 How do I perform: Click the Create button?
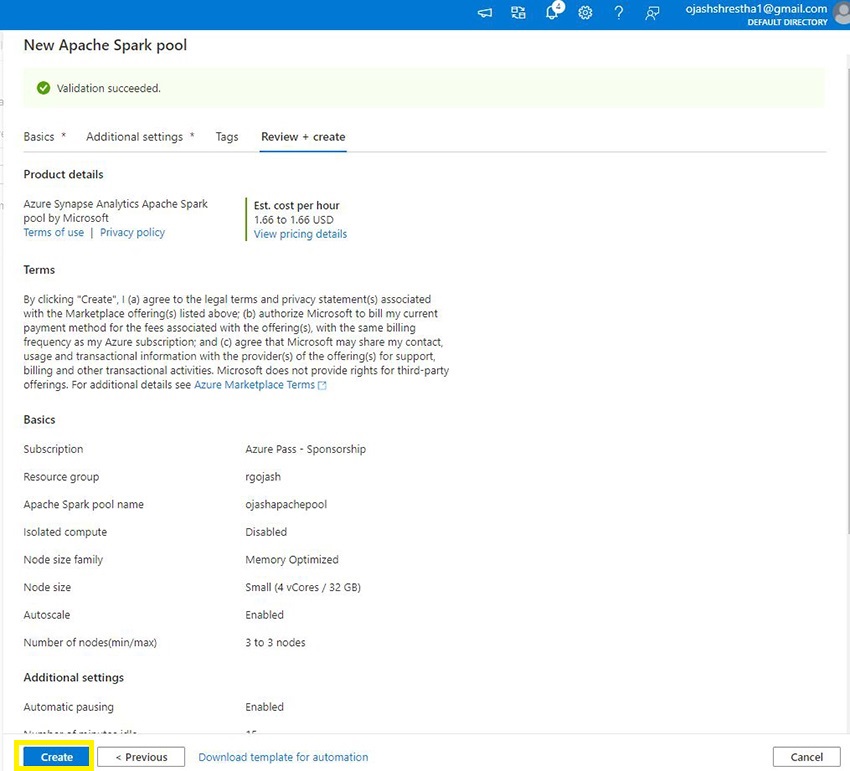tap(55, 756)
